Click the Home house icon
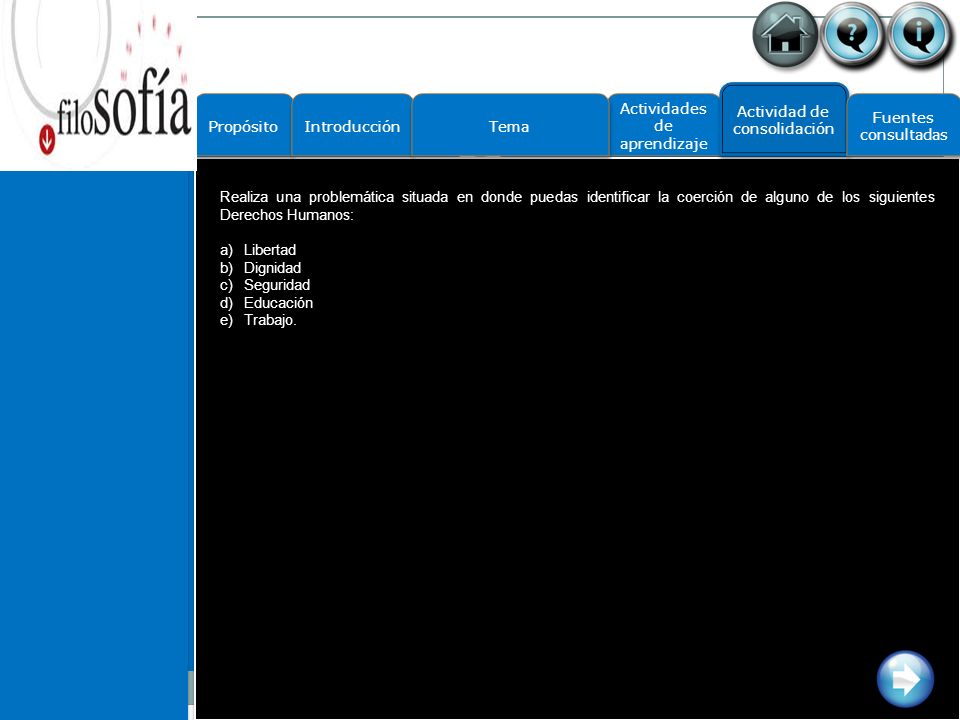Viewport: 960px width, 720px height. click(x=785, y=34)
